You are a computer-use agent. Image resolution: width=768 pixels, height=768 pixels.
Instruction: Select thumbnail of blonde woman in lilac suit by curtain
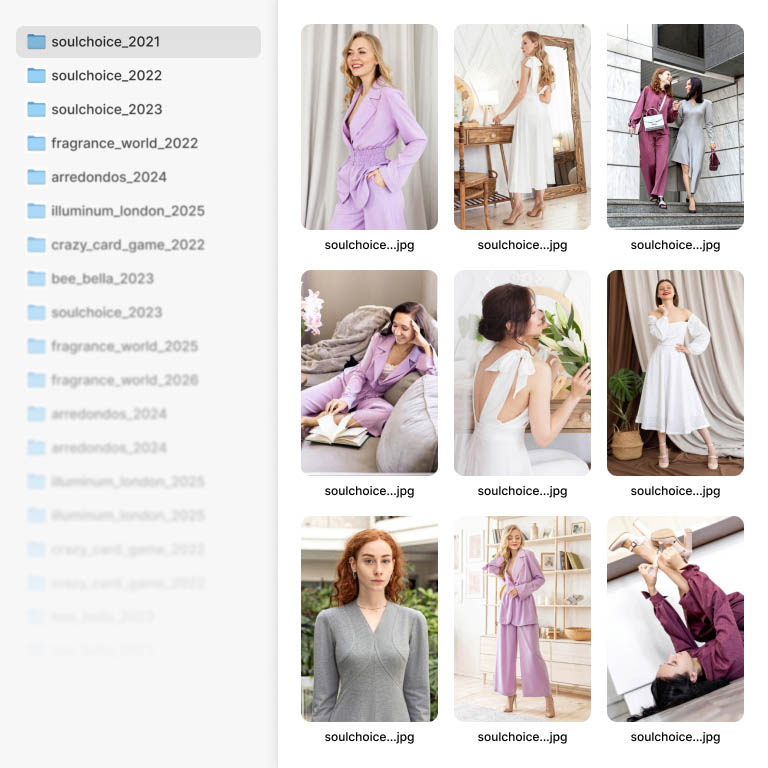(x=369, y=127)
